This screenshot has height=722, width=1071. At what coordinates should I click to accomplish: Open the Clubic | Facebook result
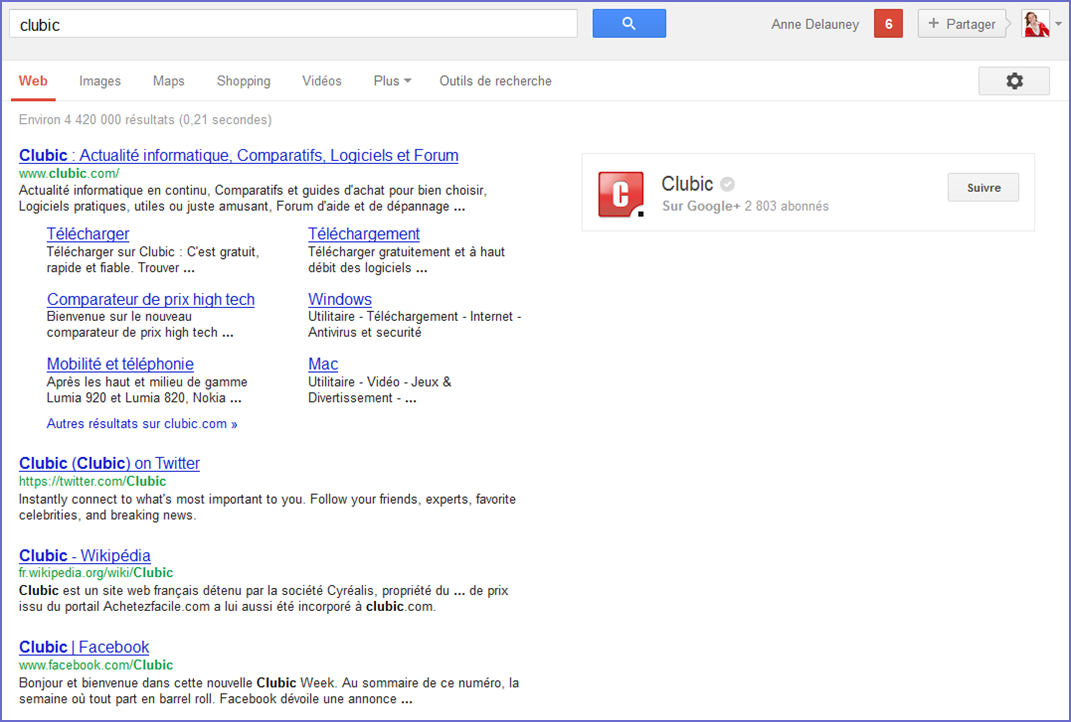[84, 647]
